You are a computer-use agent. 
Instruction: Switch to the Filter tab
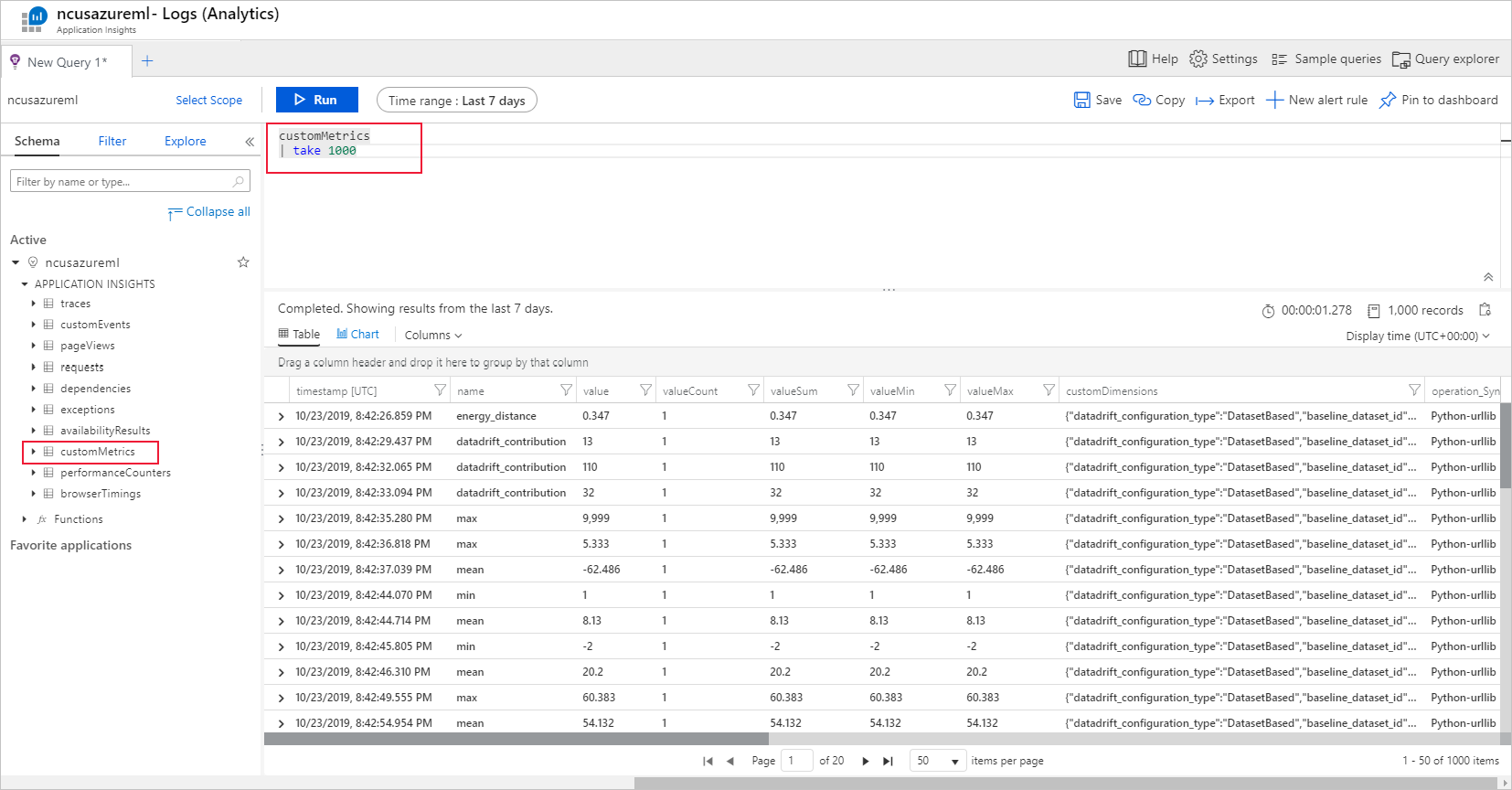(112, 141)
